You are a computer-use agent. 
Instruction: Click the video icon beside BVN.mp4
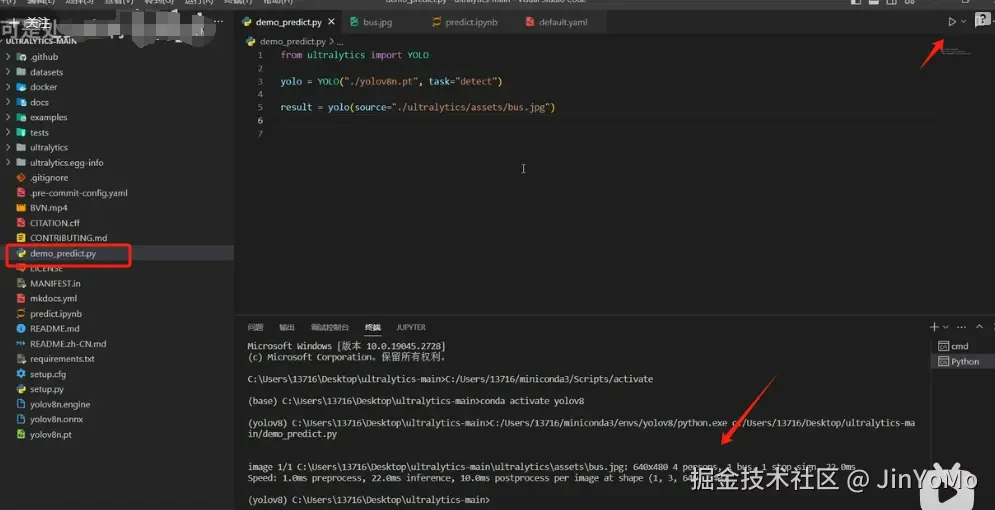coord(21,207)
